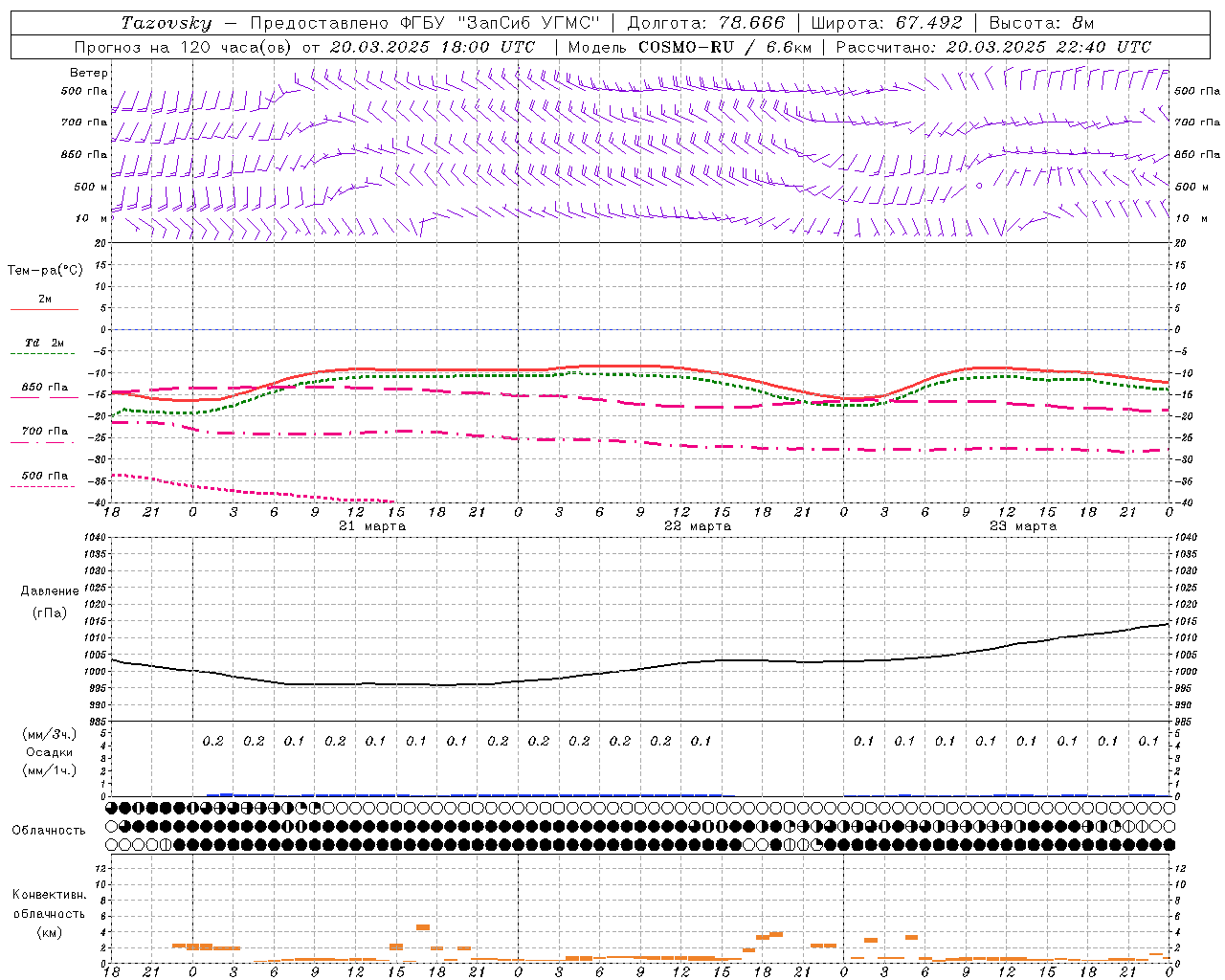Click the 23 марта date label

tap(1023, 526)
